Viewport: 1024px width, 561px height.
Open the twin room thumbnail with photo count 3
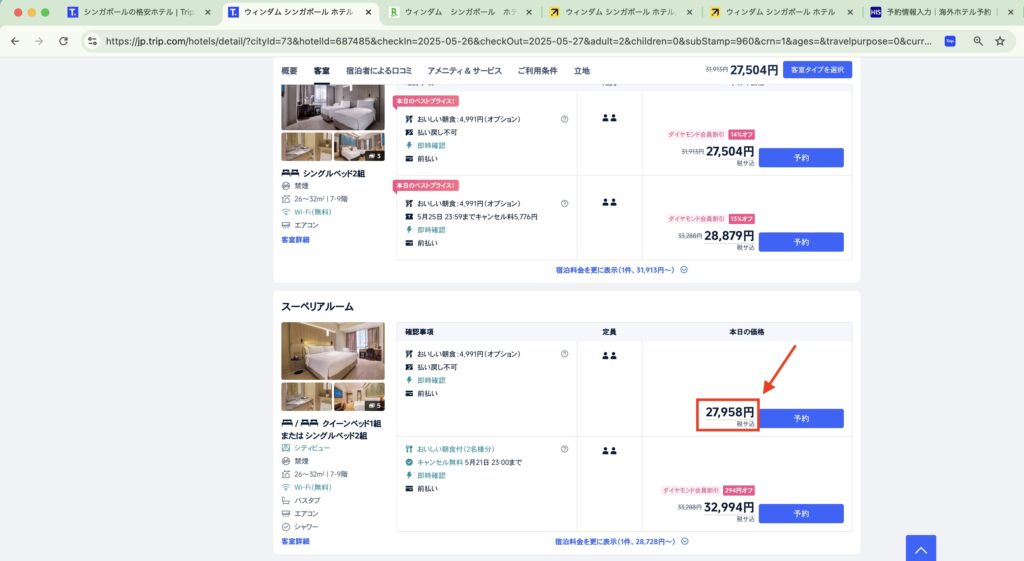click(x=359, y=146)
